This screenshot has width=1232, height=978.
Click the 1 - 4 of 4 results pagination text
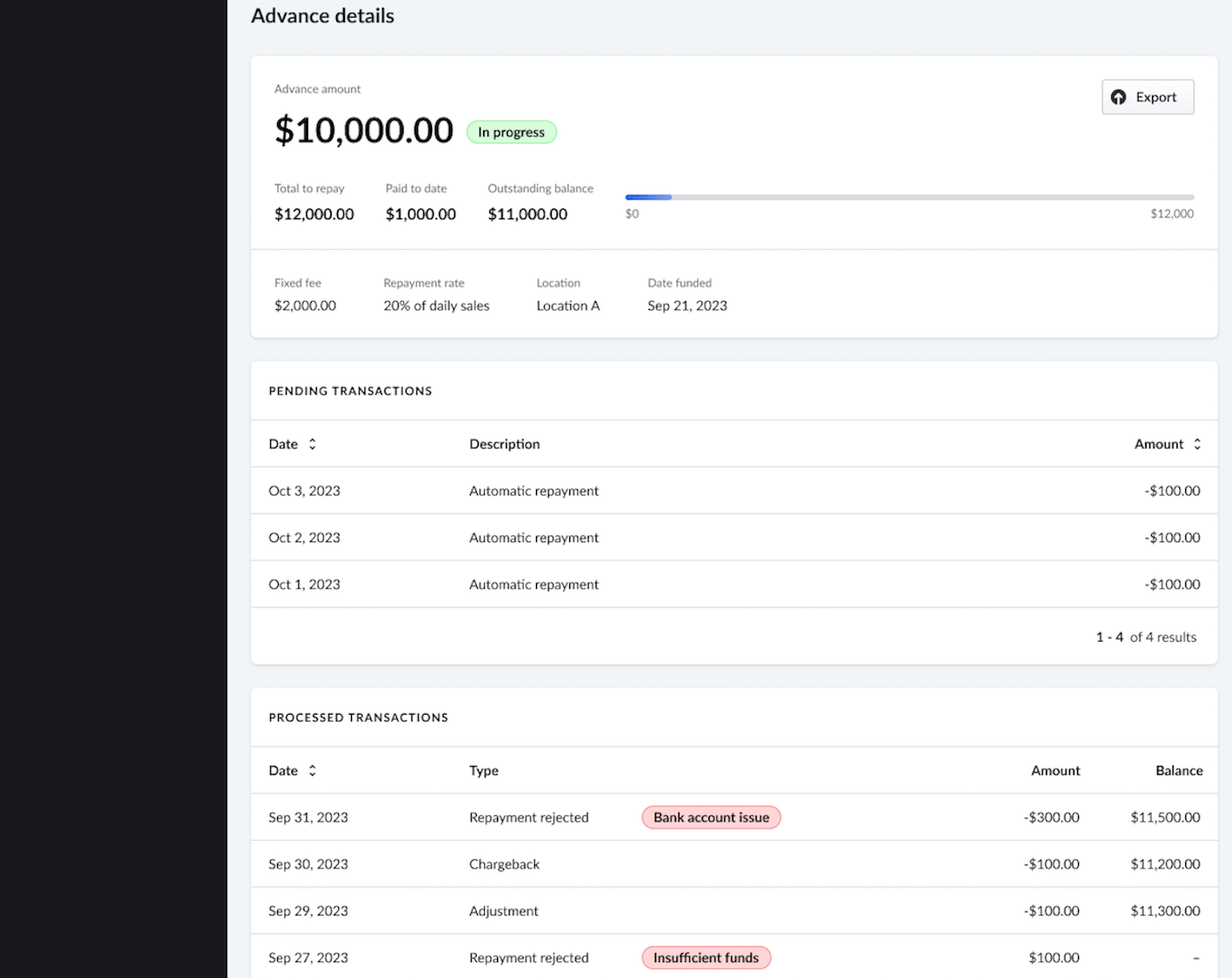[x=1146, y=637]
